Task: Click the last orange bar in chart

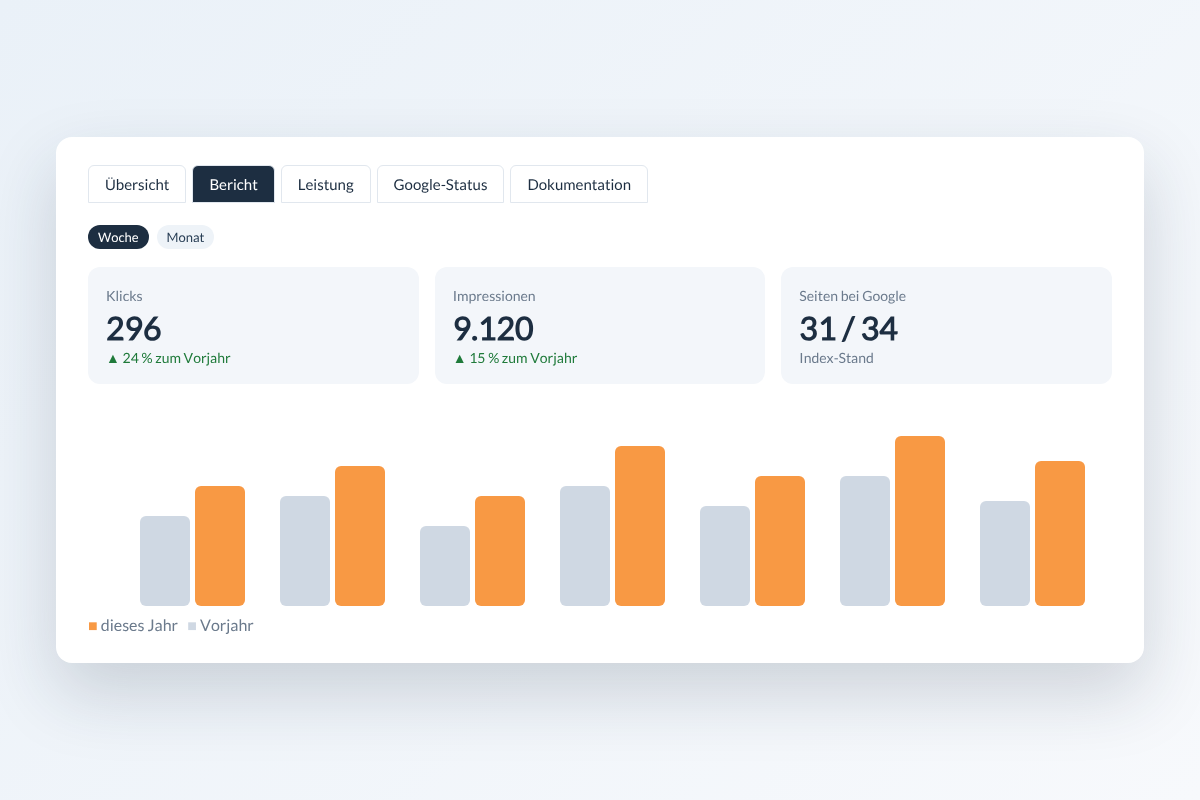Action: pyautogui.click(x=1060, y=533)
